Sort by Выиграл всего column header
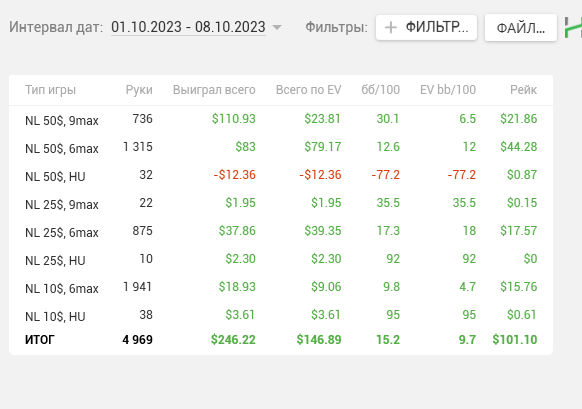Screen dimensions: 582x409 pos(214,90)
